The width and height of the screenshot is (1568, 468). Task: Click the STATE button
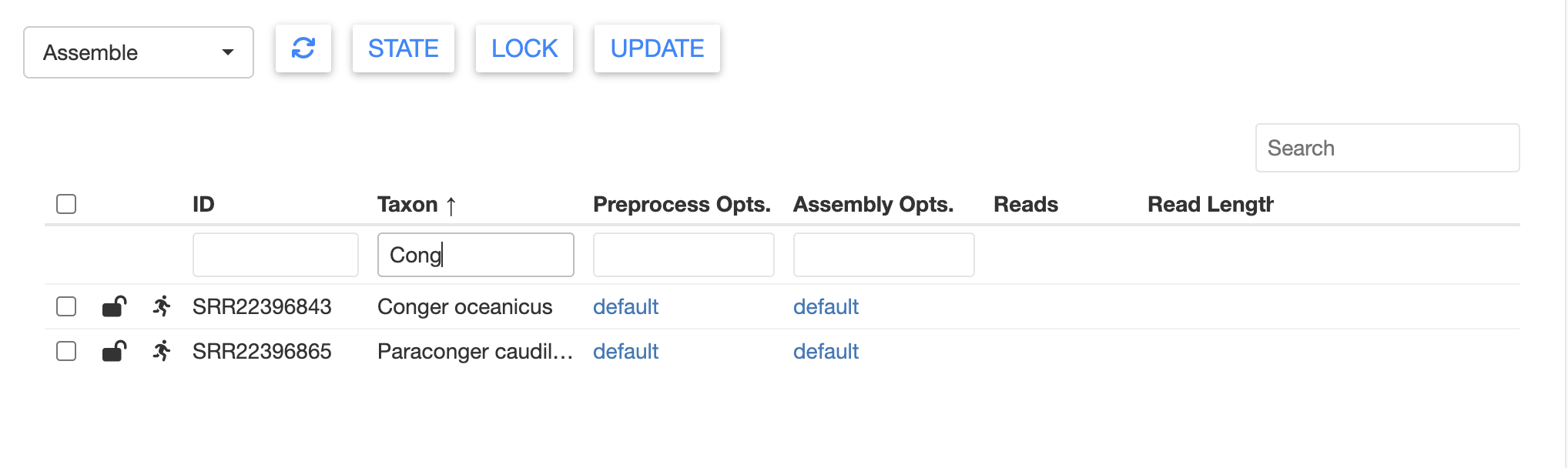[404, 48]
